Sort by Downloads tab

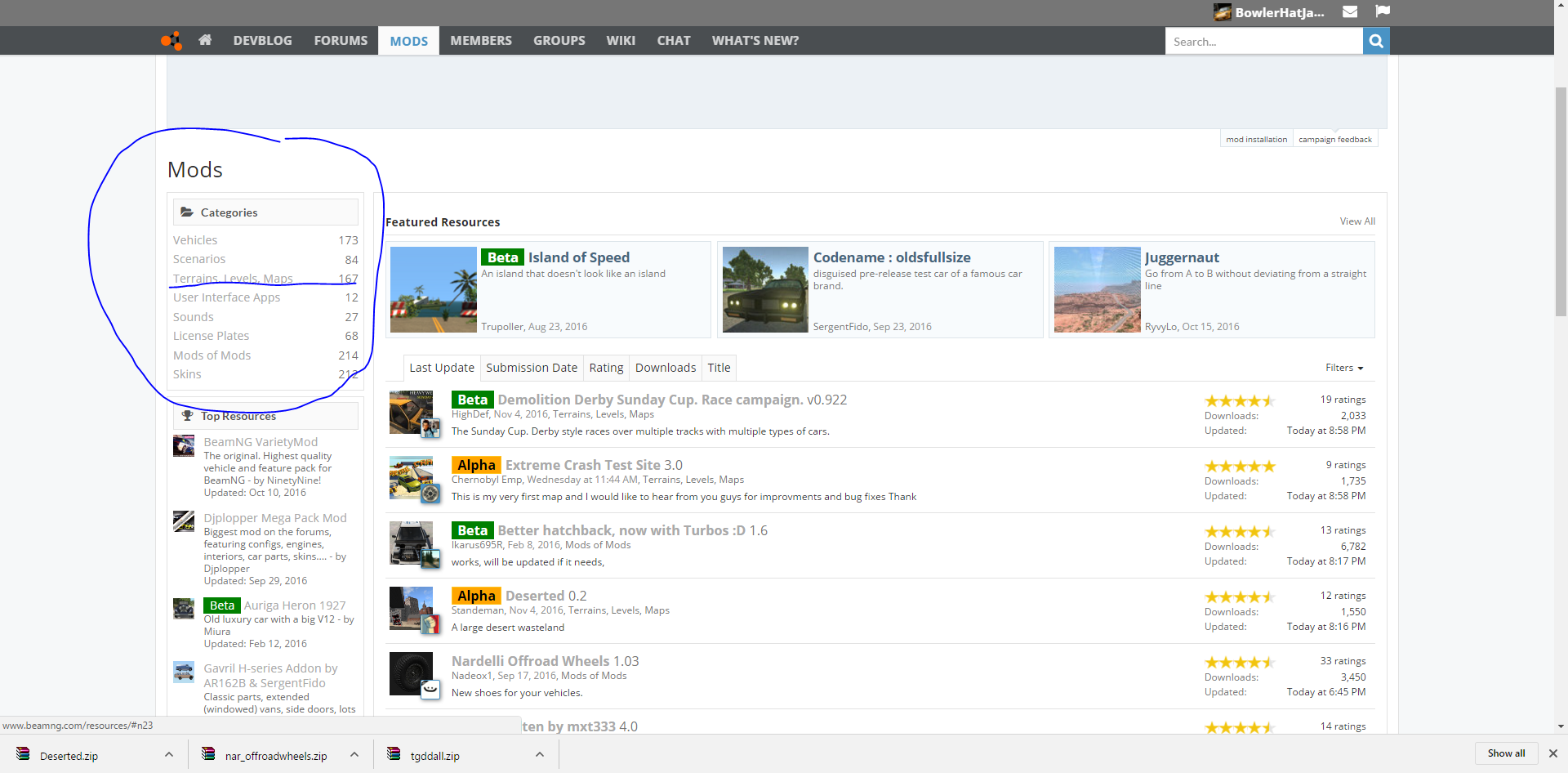[x=666, y=368]
